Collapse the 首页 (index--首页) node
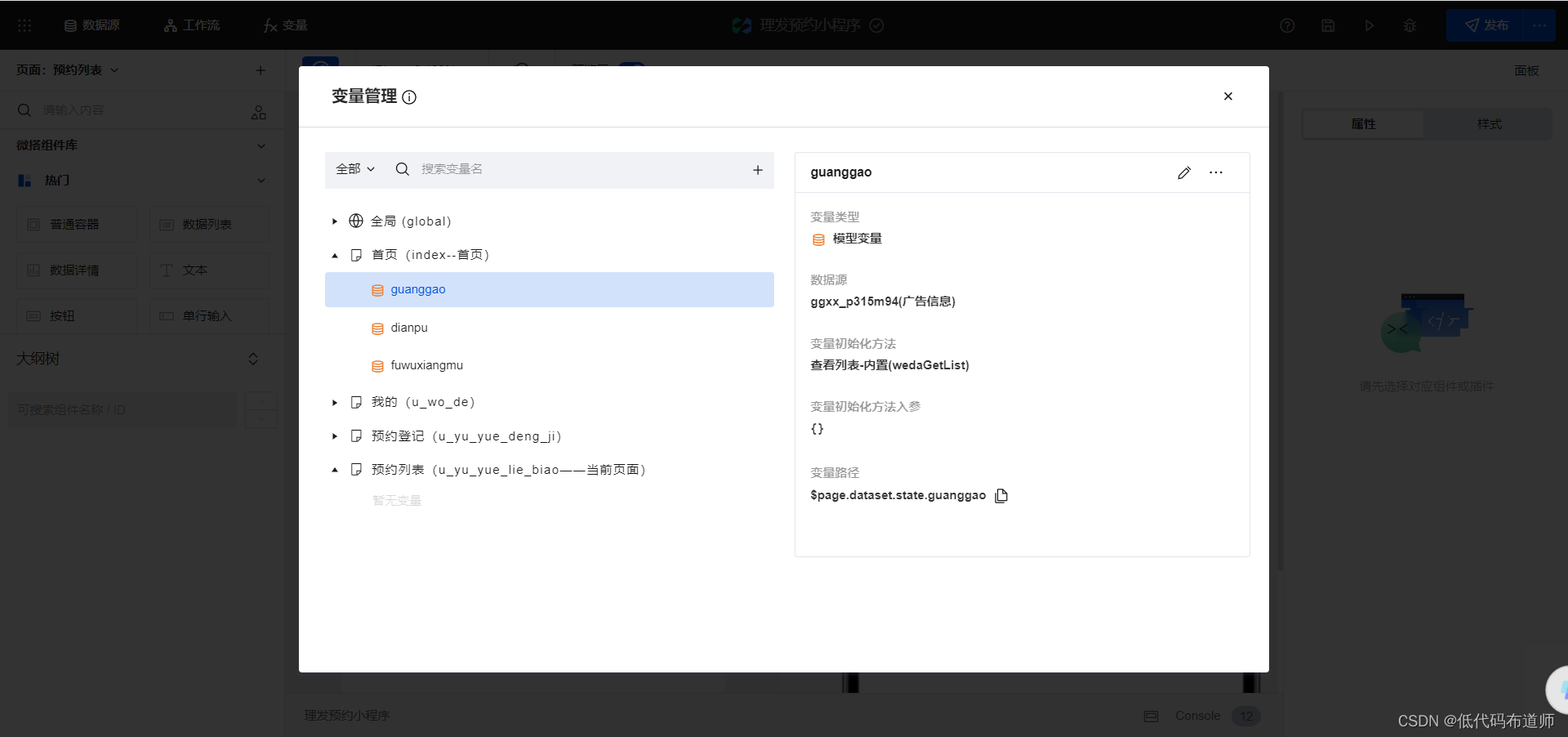The height and width of the screenshot is (737, 1568). click(x=335, y=256)
